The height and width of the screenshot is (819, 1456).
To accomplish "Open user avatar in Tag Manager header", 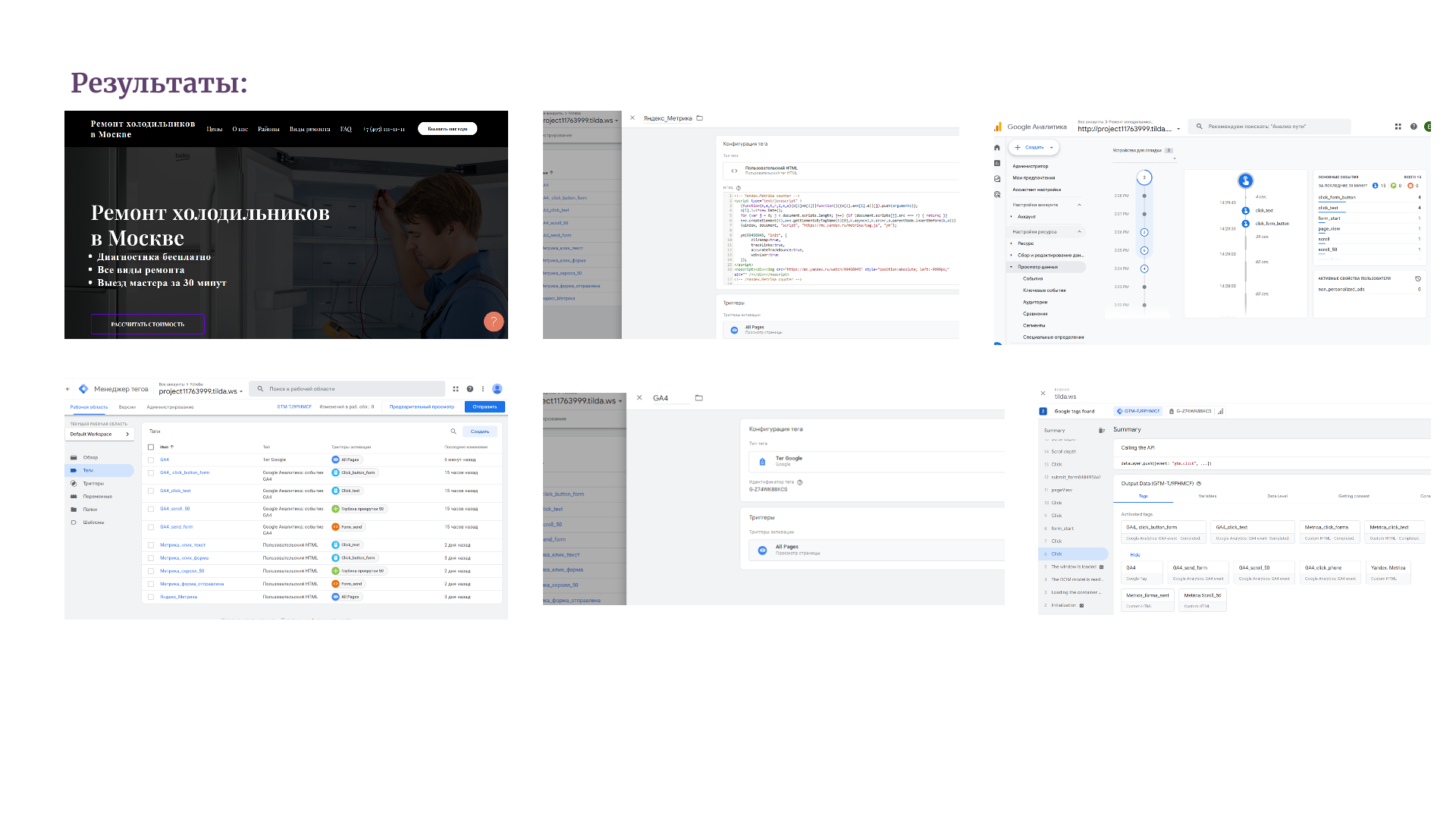I will [497, 389].
